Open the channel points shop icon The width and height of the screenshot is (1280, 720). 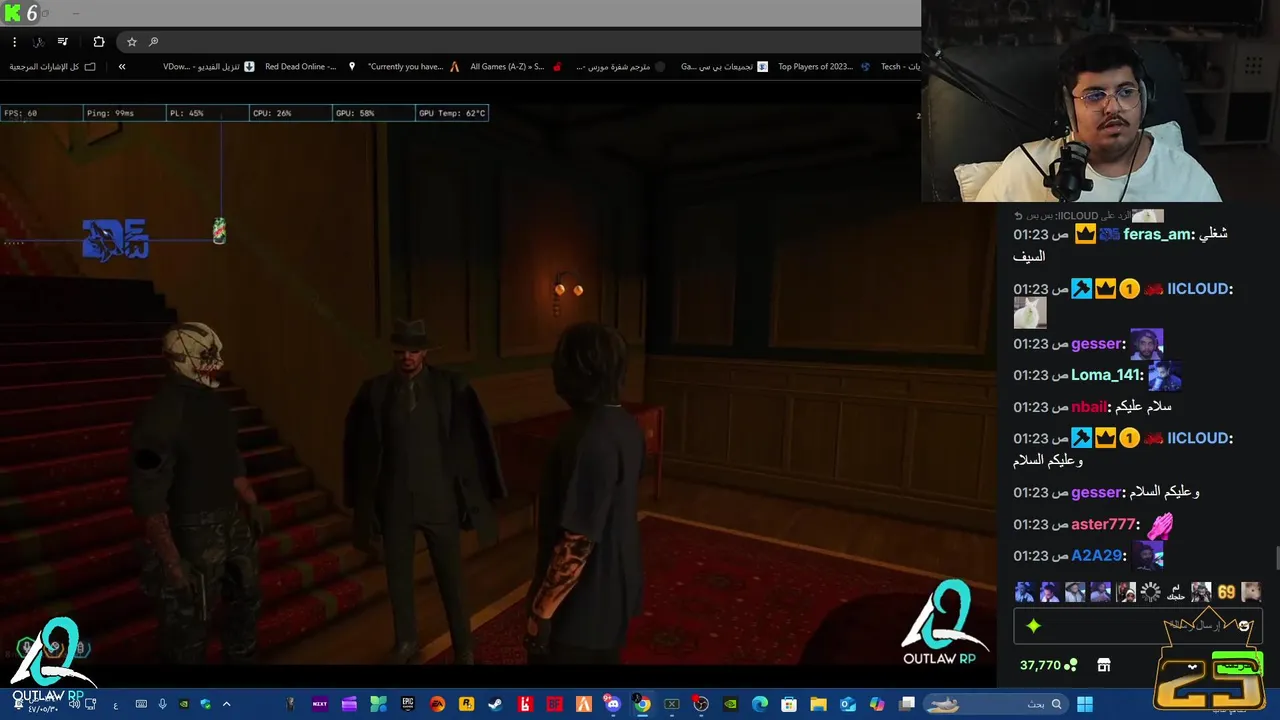pos(1104,665)
